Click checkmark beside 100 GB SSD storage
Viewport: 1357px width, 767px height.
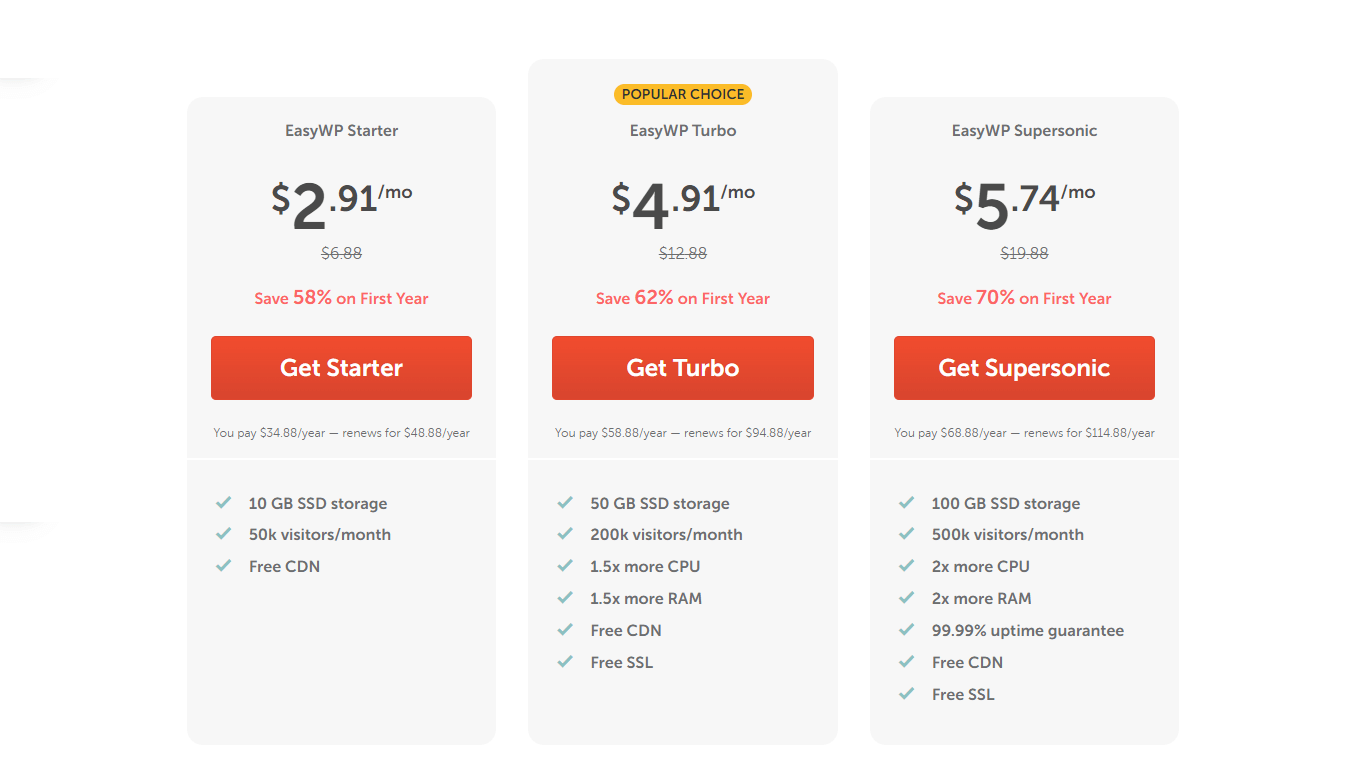click(907, 503)
